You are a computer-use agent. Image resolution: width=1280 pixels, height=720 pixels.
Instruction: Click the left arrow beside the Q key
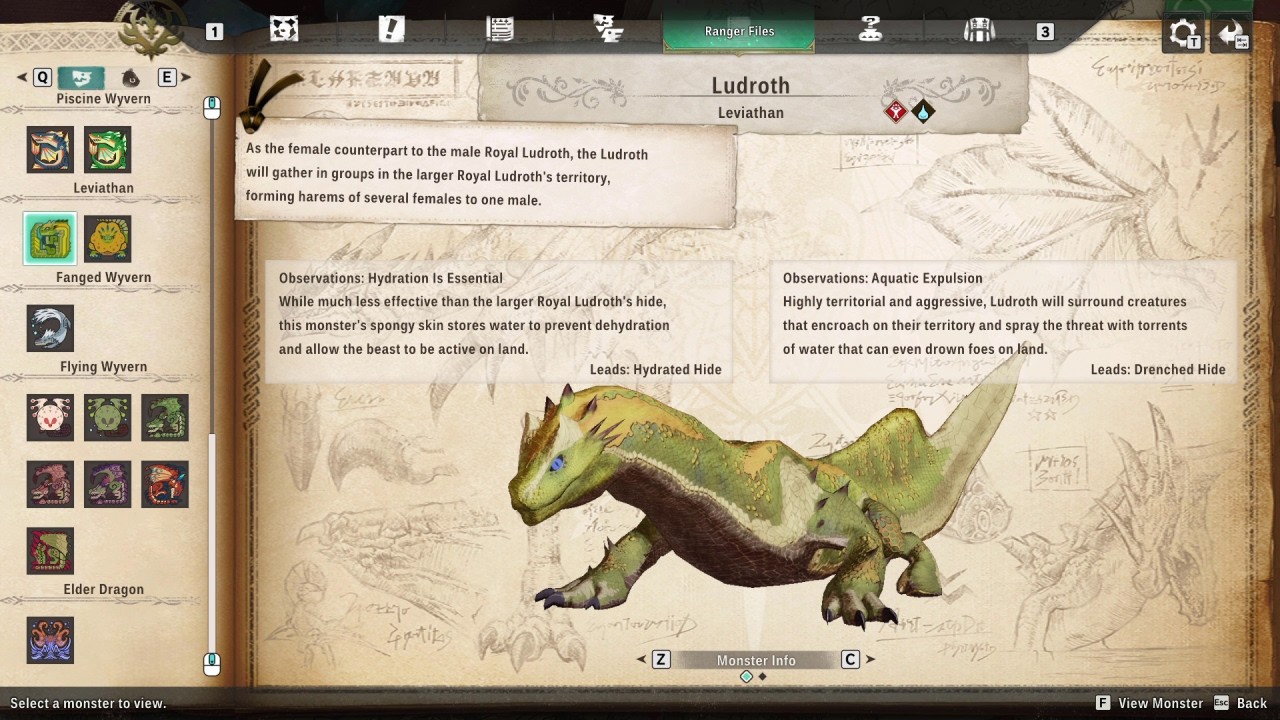pyautogui.click(x=22, y=77)
